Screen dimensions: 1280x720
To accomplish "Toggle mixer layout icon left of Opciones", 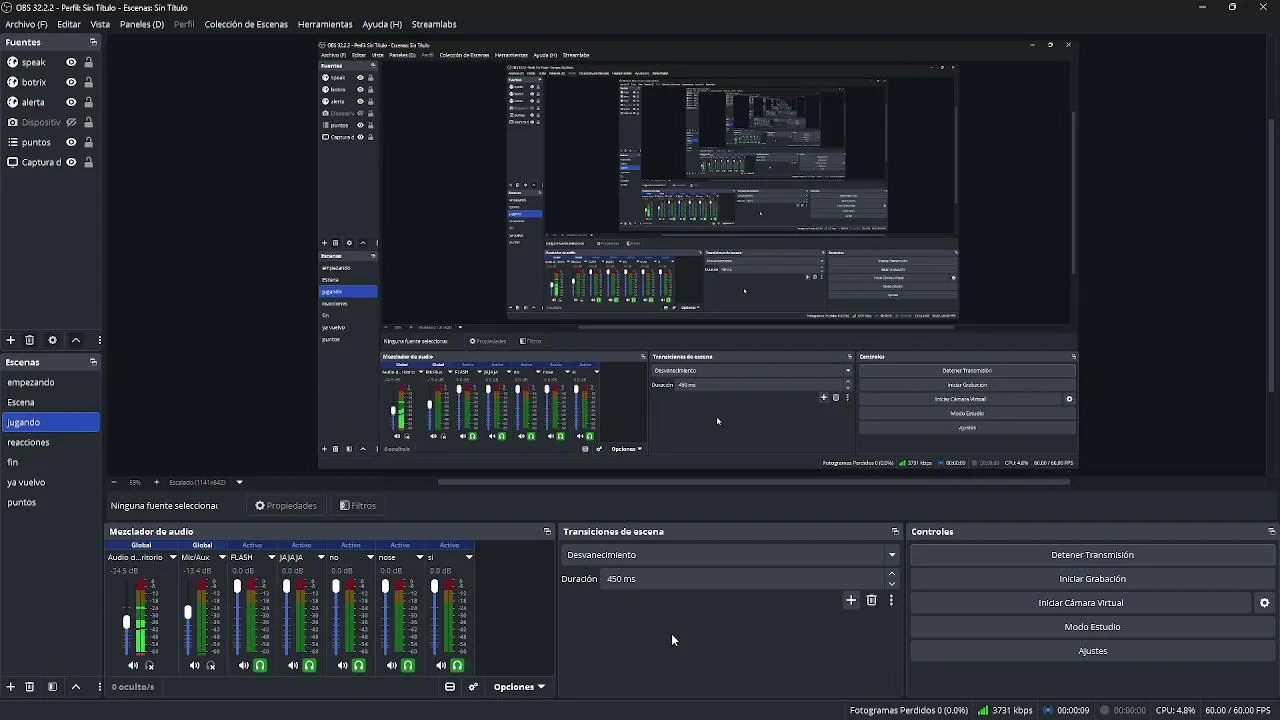I will click(x=450, y=687).
